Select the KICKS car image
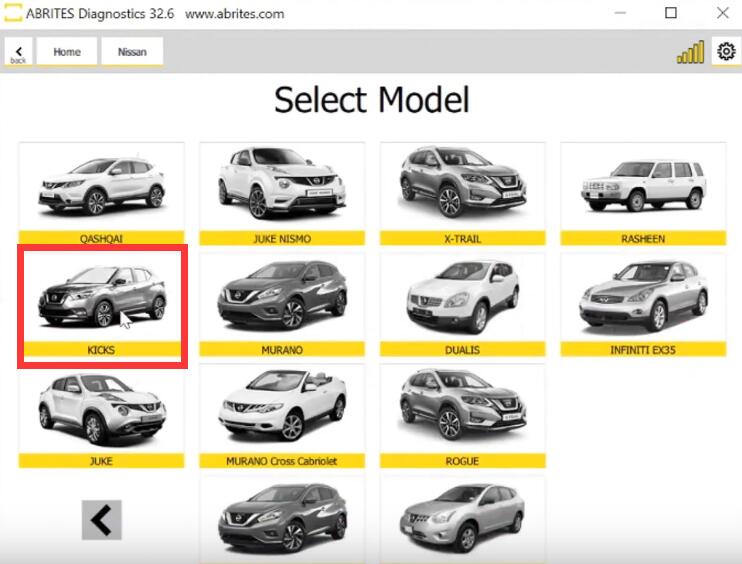The image size is (742, 564). tap(101, 297)
